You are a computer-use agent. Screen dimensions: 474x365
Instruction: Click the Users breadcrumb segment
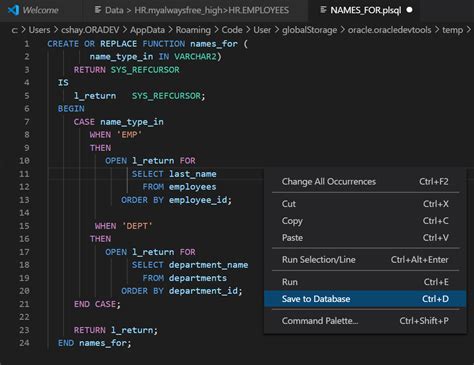pos(39,30)
